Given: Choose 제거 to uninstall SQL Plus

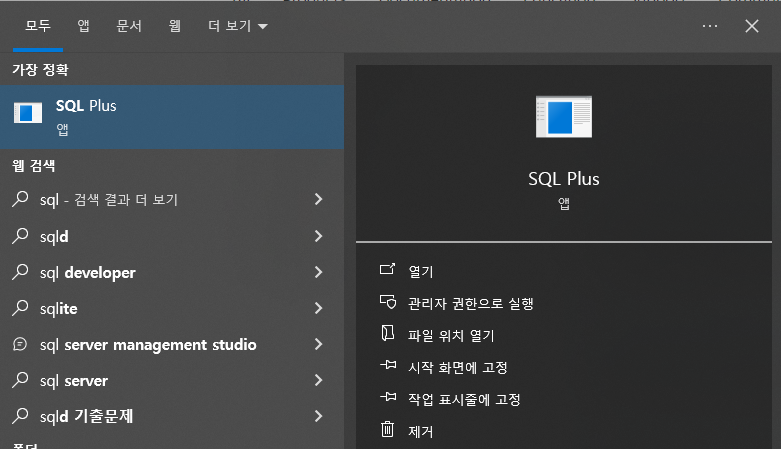Looking at the screenshot, I should pos(421,432).
